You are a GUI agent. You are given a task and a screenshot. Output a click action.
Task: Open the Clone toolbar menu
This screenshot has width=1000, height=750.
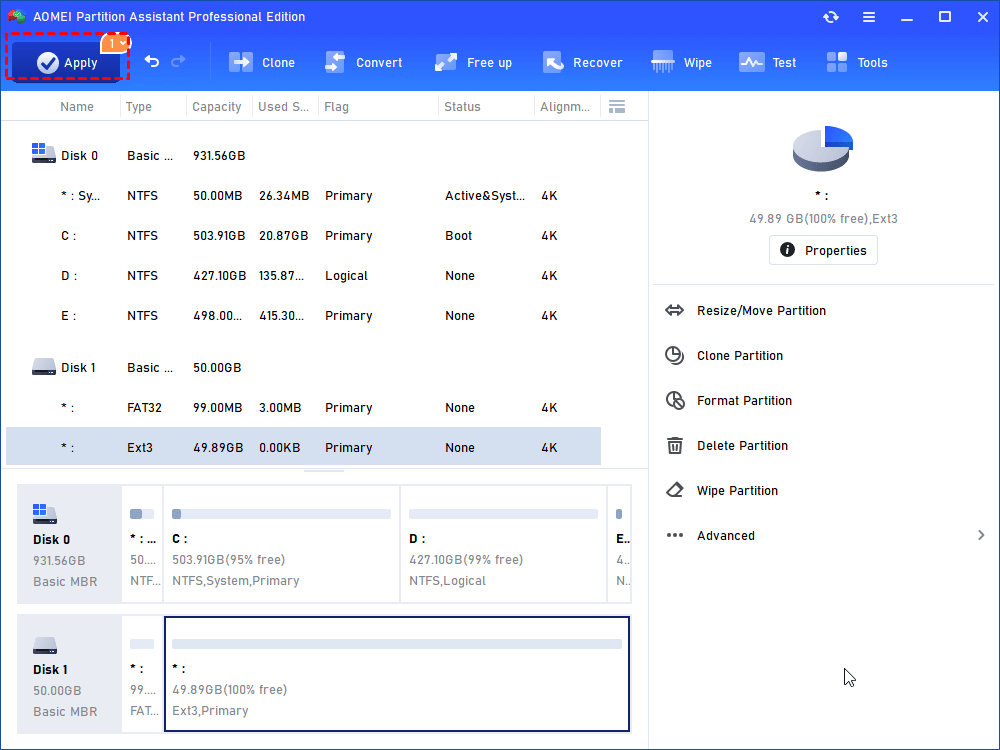click(x=261, y=62)
